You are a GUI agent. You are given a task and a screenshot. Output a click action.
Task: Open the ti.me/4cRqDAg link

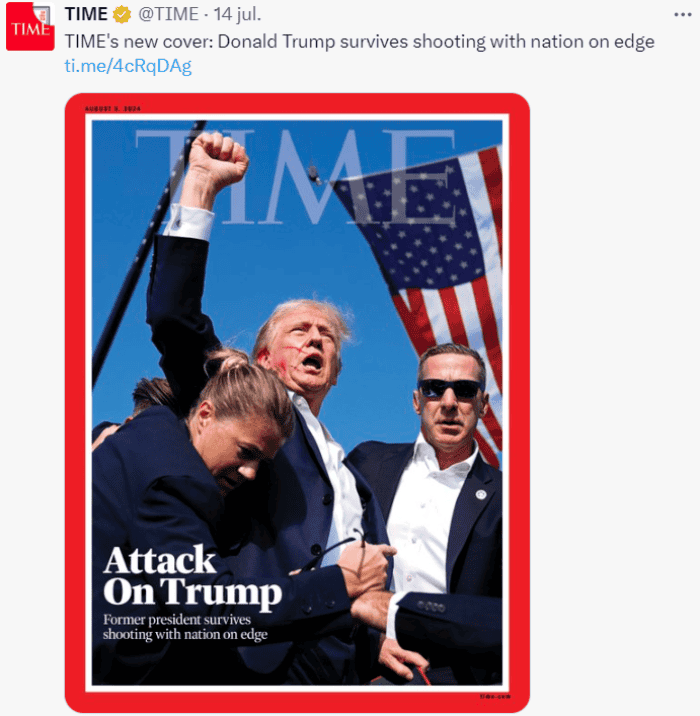128,66
